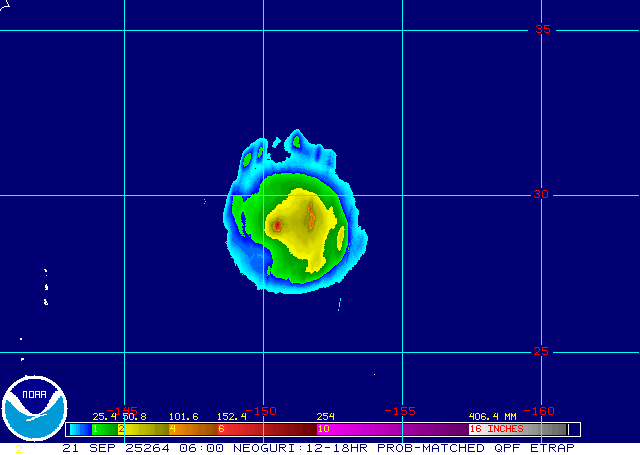640x455 pixels.
Task: Click the 254 legend value
Action: (325, 416)
